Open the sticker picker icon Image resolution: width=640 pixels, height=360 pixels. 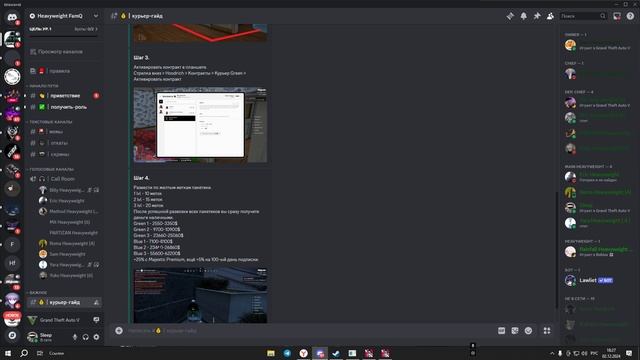(515, 331)
